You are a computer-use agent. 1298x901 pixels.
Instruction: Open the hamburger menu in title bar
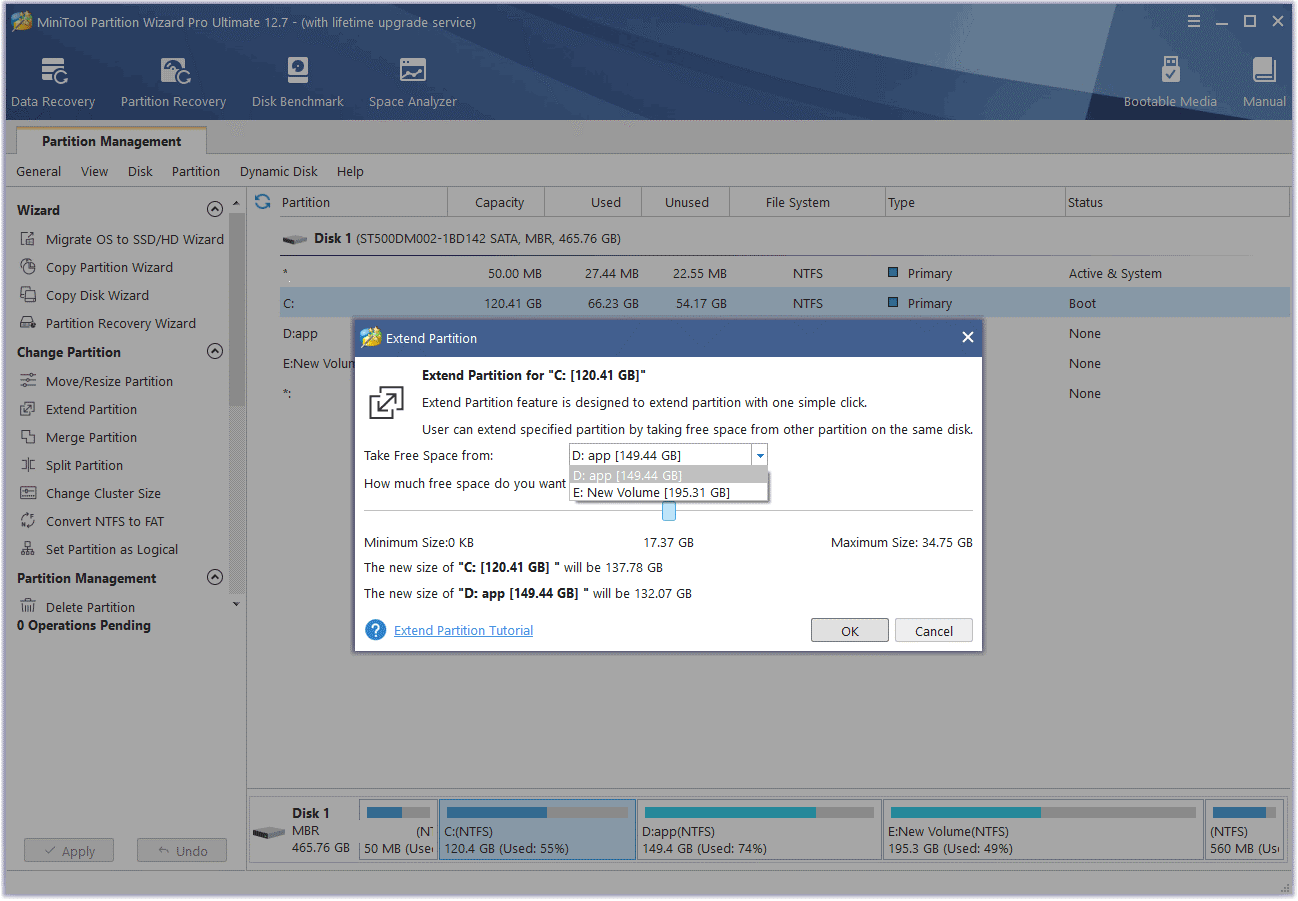pos(1194,21)
